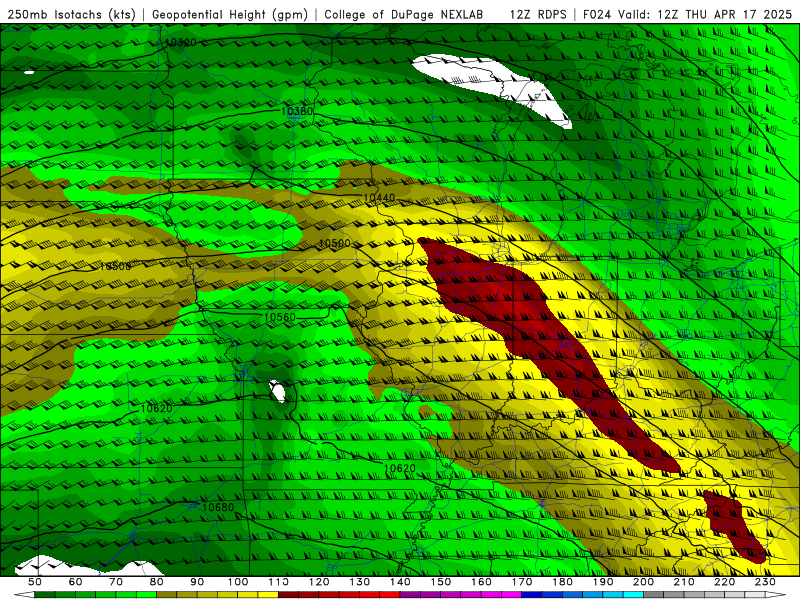Viewport: 800px width, 600px height.
Task: Click the 140 tick label on colorbar
Action: (400, 582)
